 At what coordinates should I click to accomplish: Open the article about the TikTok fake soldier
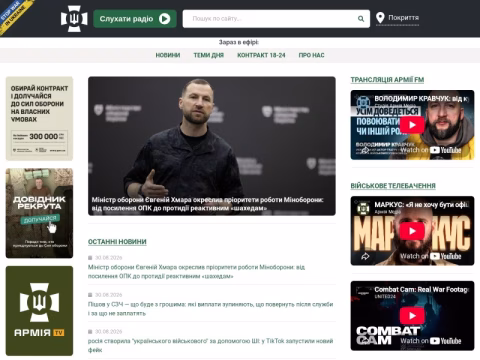pyautogui.click(x=210, y=345)
